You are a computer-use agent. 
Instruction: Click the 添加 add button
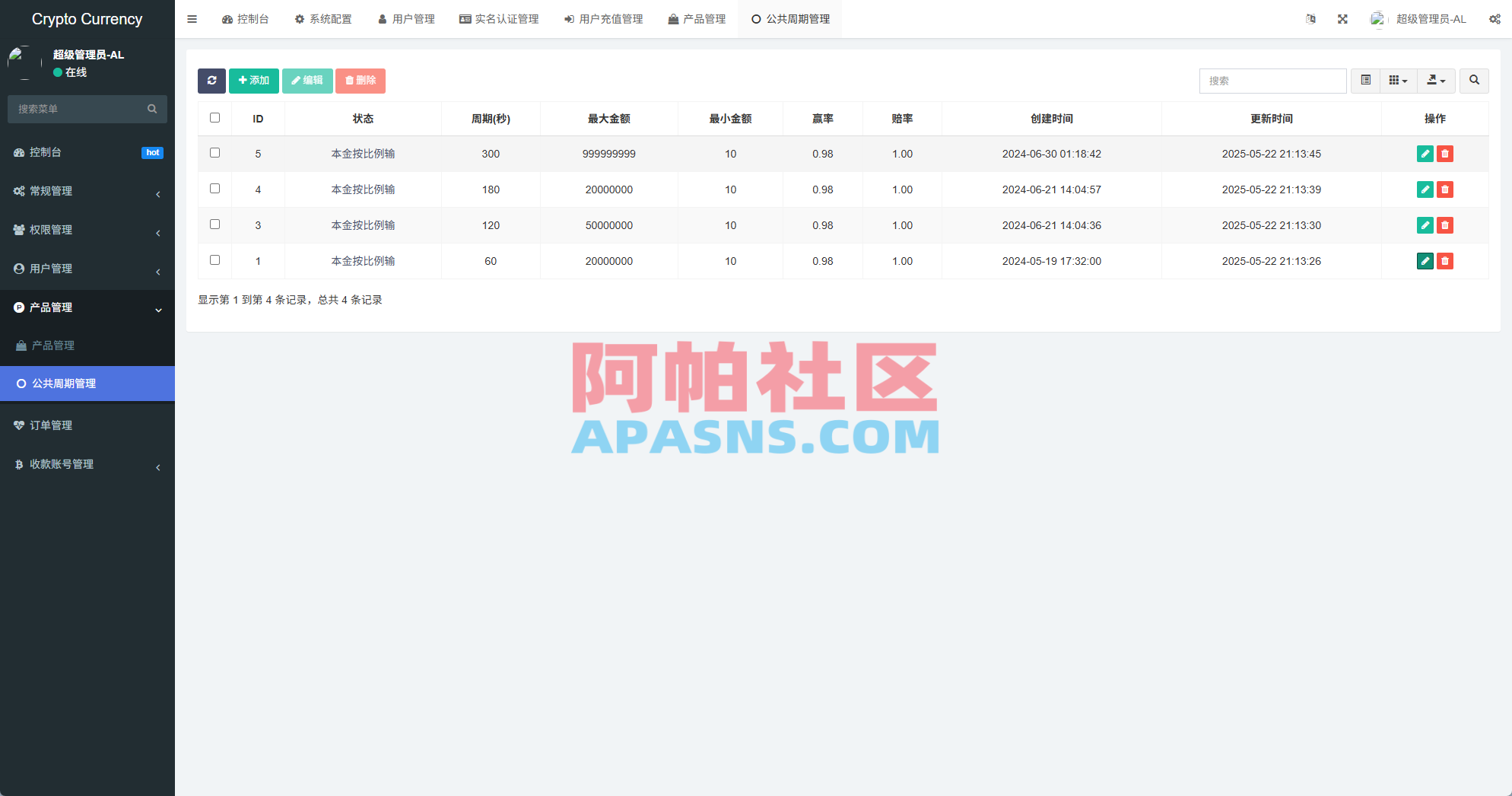[254, 81]
